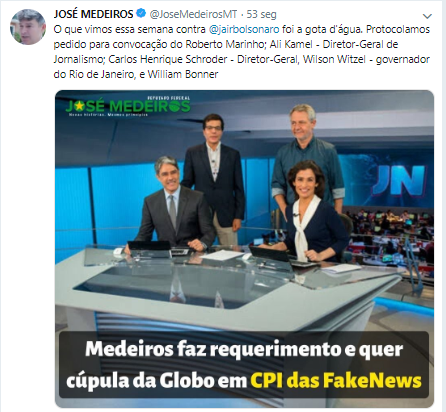Follow the @jairbolsonaro mention link
The image size is (446, 412).
pyautogui.click(x=244, y=29)
